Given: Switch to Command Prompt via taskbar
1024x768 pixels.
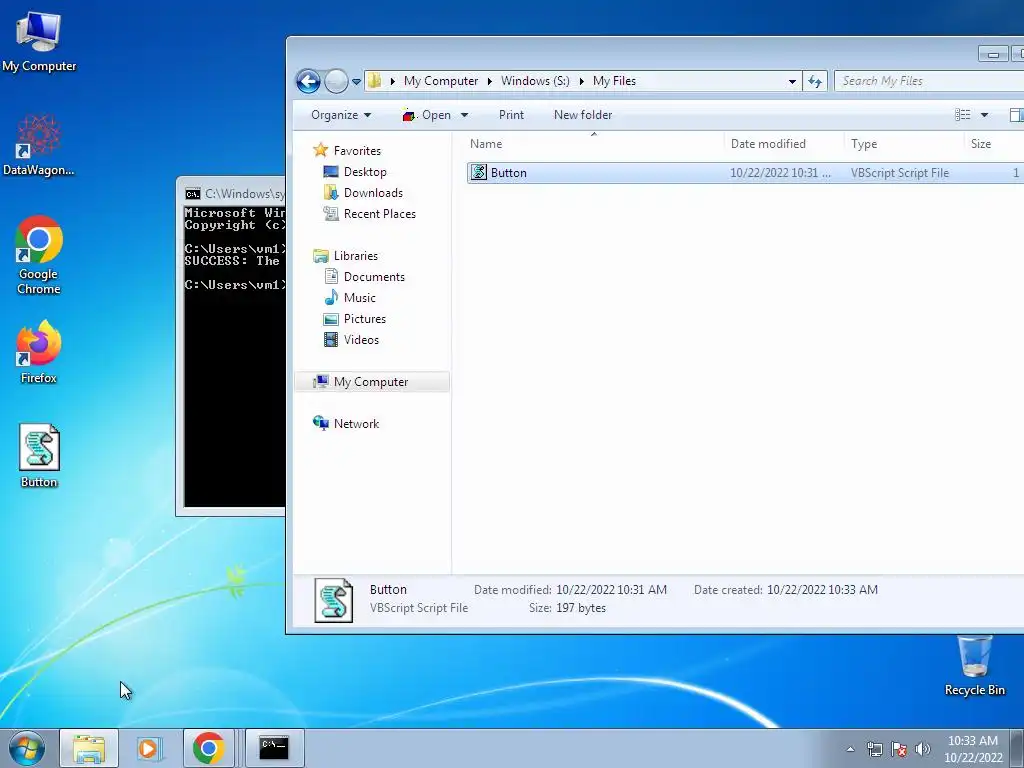Looking at the screenshot, I should click(x=274, y=748).
